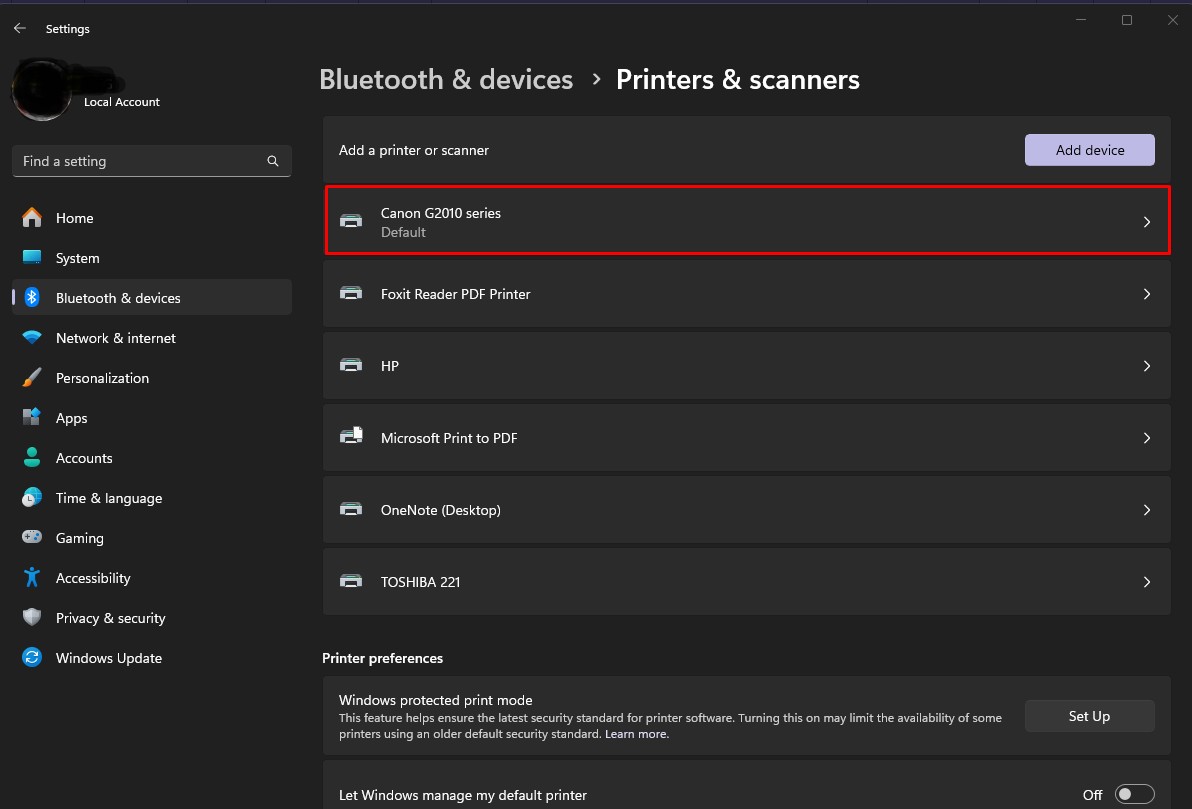This screenshot has width=1192, height=809.
Task: Click the search magnifier icon in Find a setting
Action: point(273,161)
